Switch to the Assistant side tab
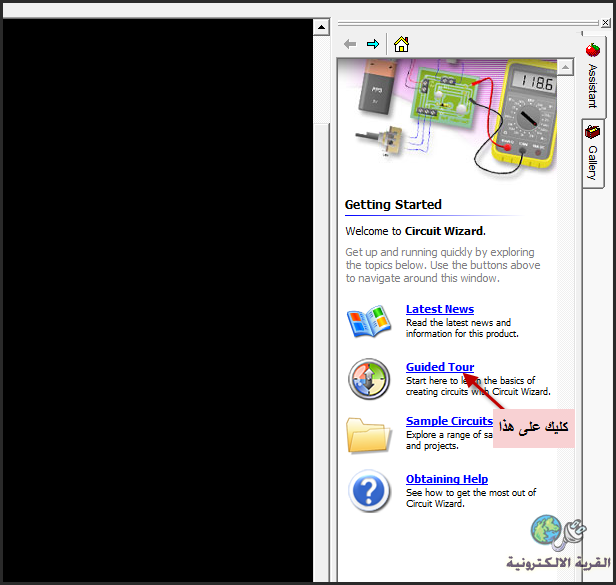This screenshot has width=616, height=585. click(x=593, y=75)
